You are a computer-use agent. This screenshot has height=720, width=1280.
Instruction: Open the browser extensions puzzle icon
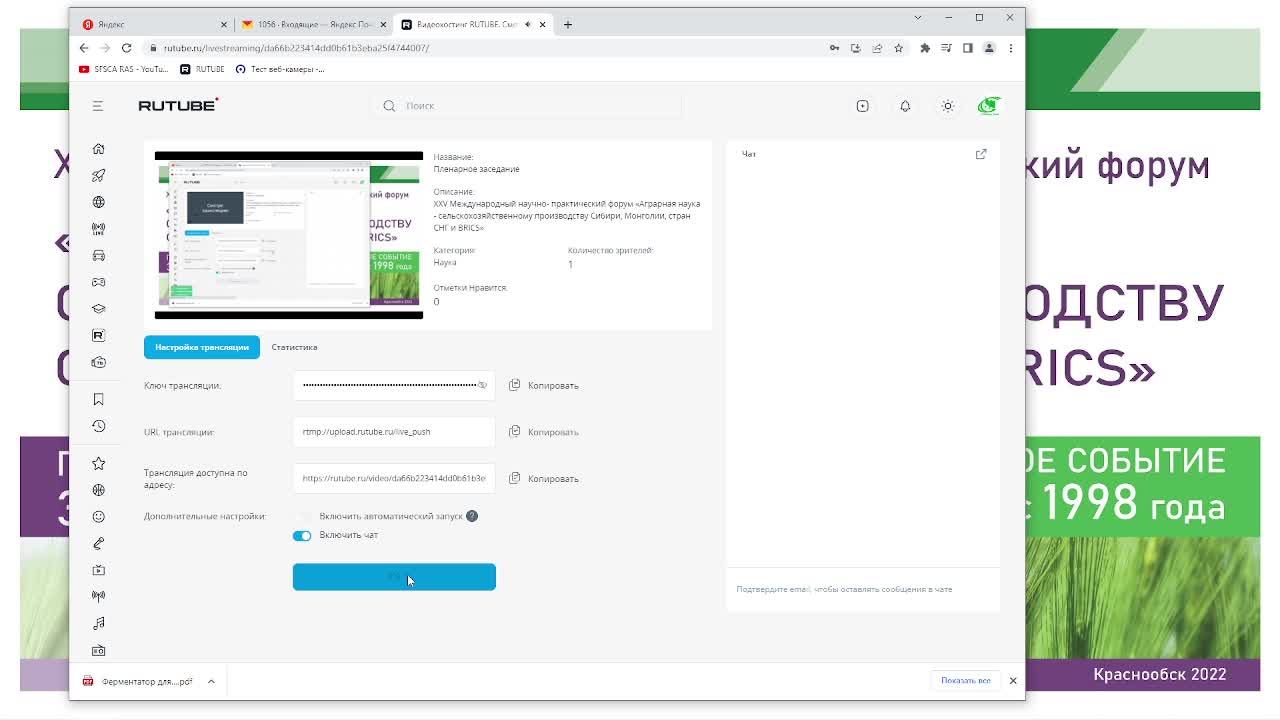[x=925, y=48]
